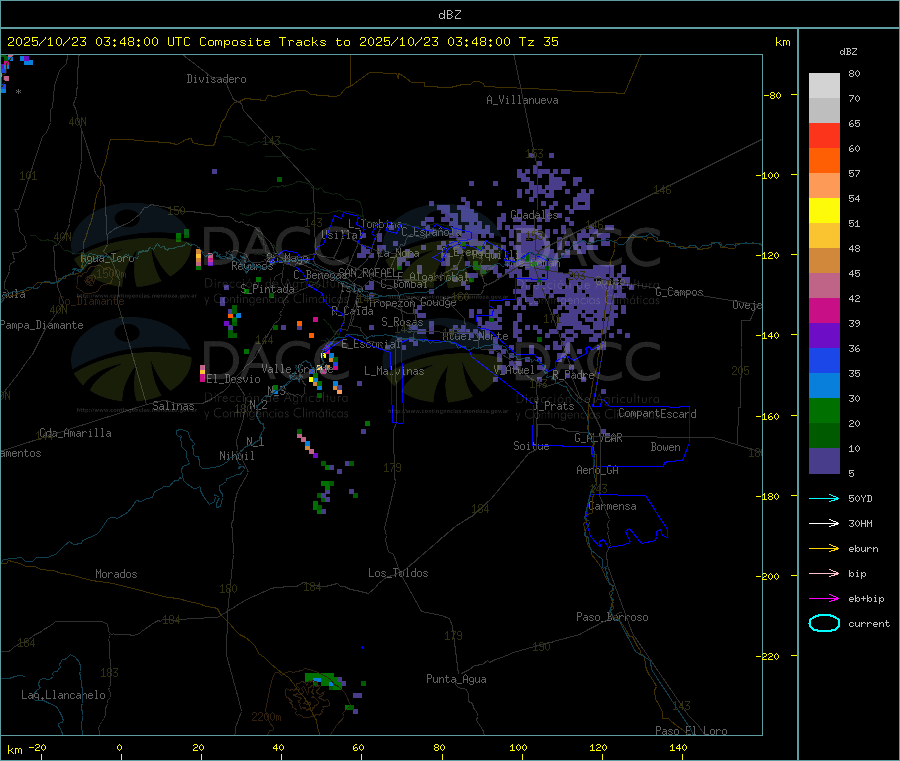Click the white 30HM arrow in legend

(824, 523)
